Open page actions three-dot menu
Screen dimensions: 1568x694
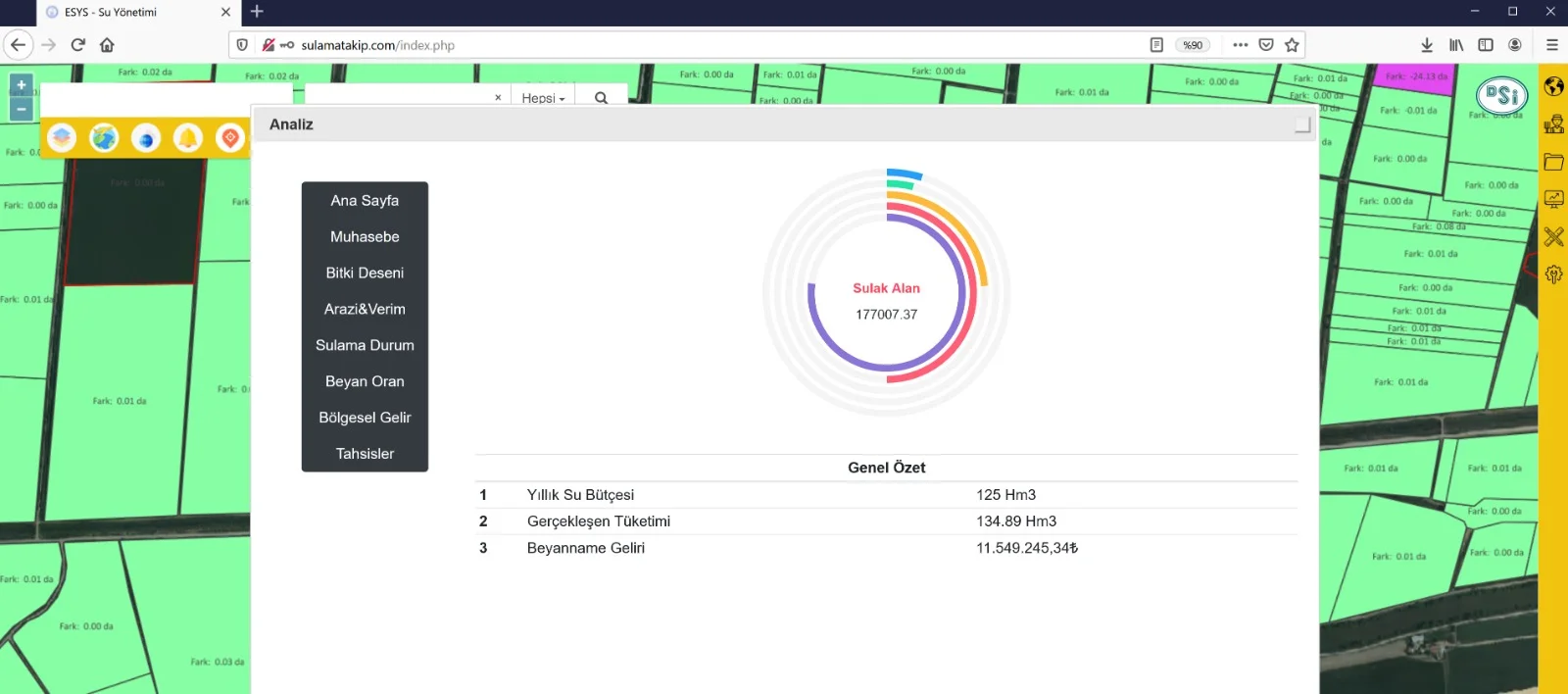click(1240, 45)
